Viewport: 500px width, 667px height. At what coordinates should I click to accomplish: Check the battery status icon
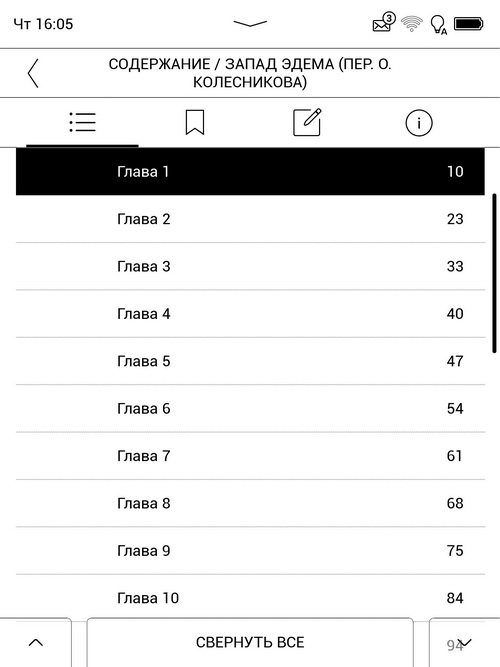469,24
